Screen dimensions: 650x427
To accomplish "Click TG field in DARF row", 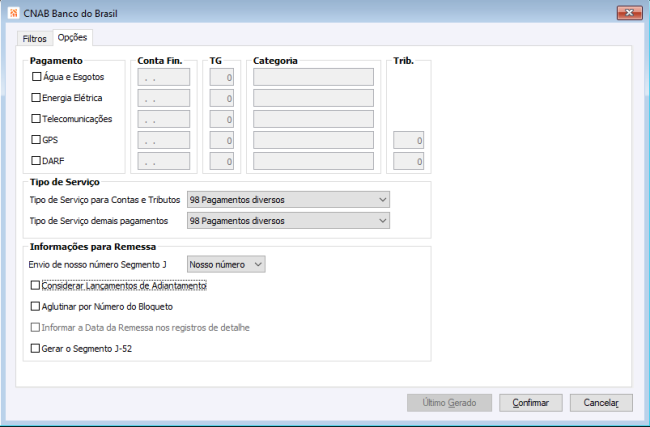I will point(222,161).
